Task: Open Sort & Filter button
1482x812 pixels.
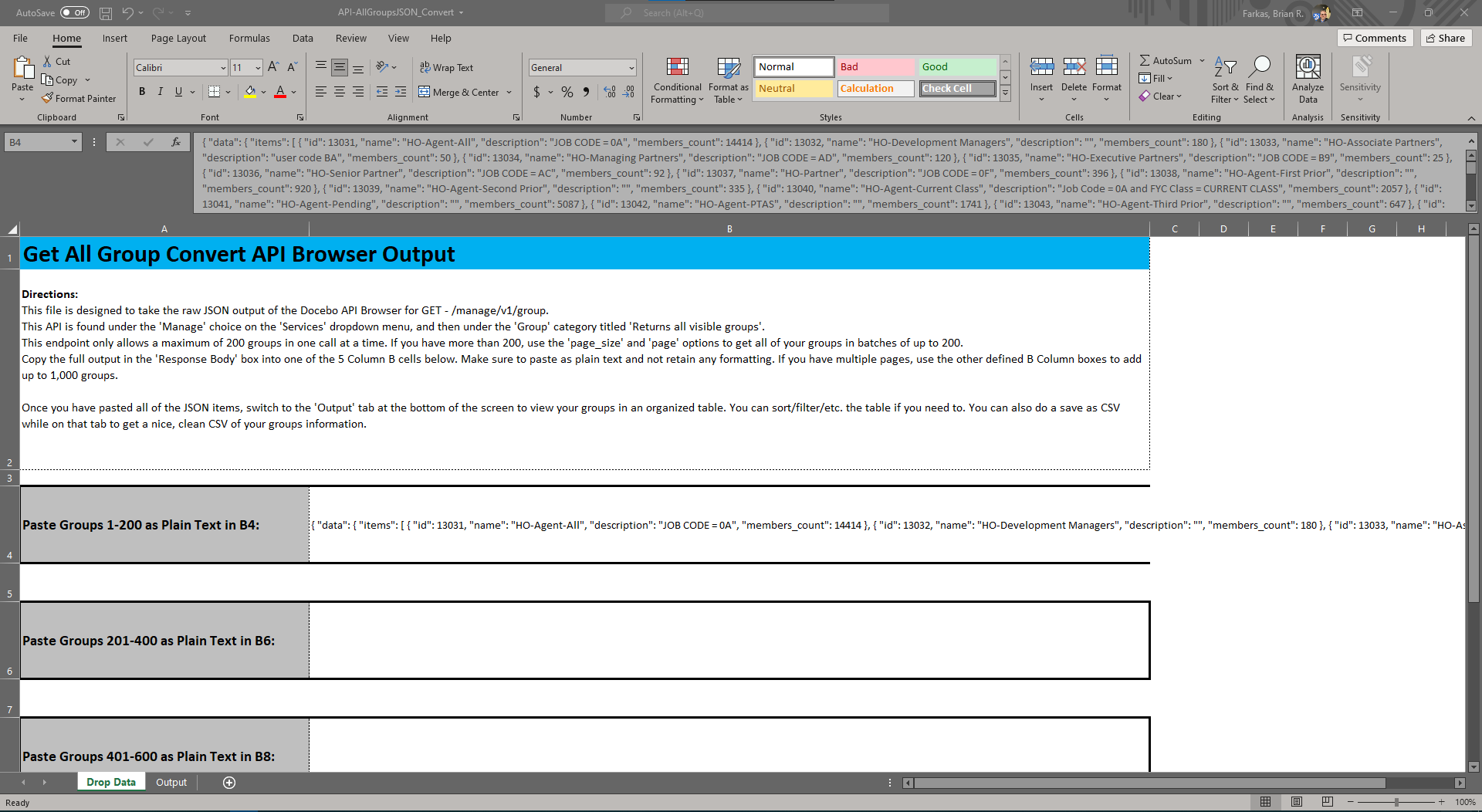Action: (x=1225, y=80)
